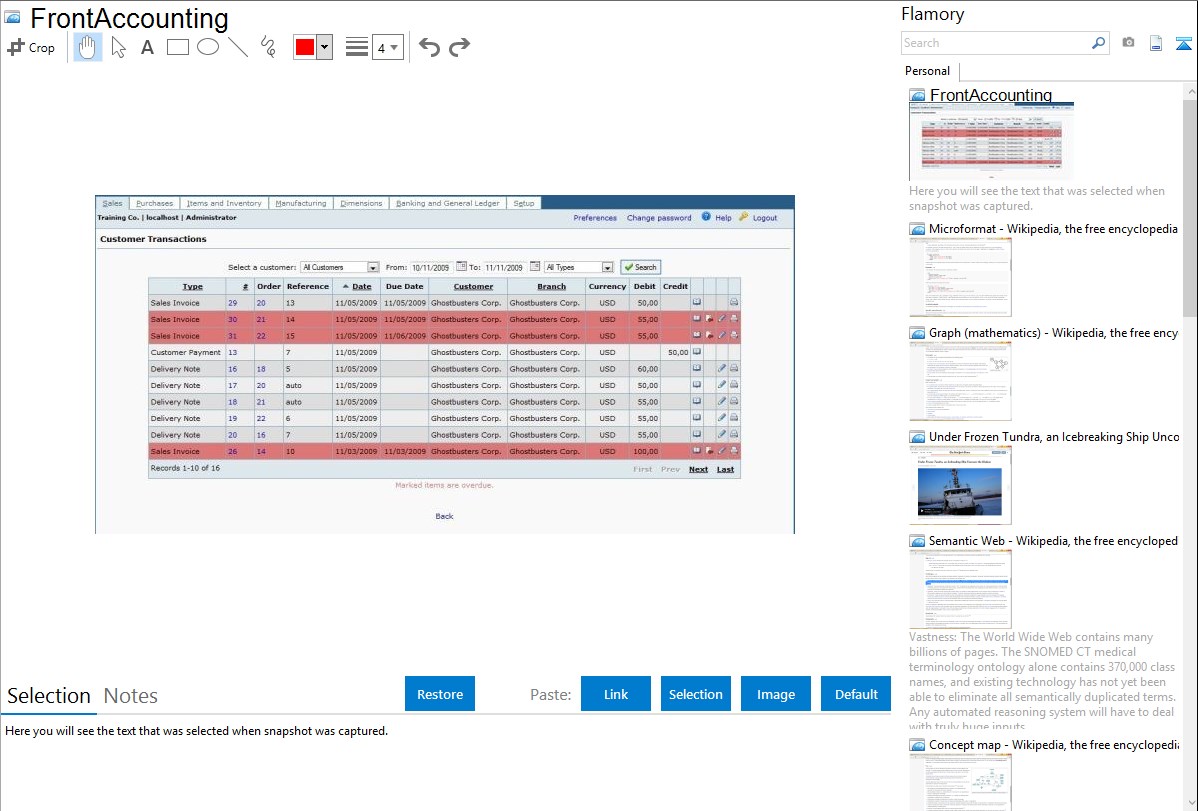Click FrontAccounting title icon at top left
Image resolution: width=1198 pixels, height=811 pixels.
click(x=13, y=17)
